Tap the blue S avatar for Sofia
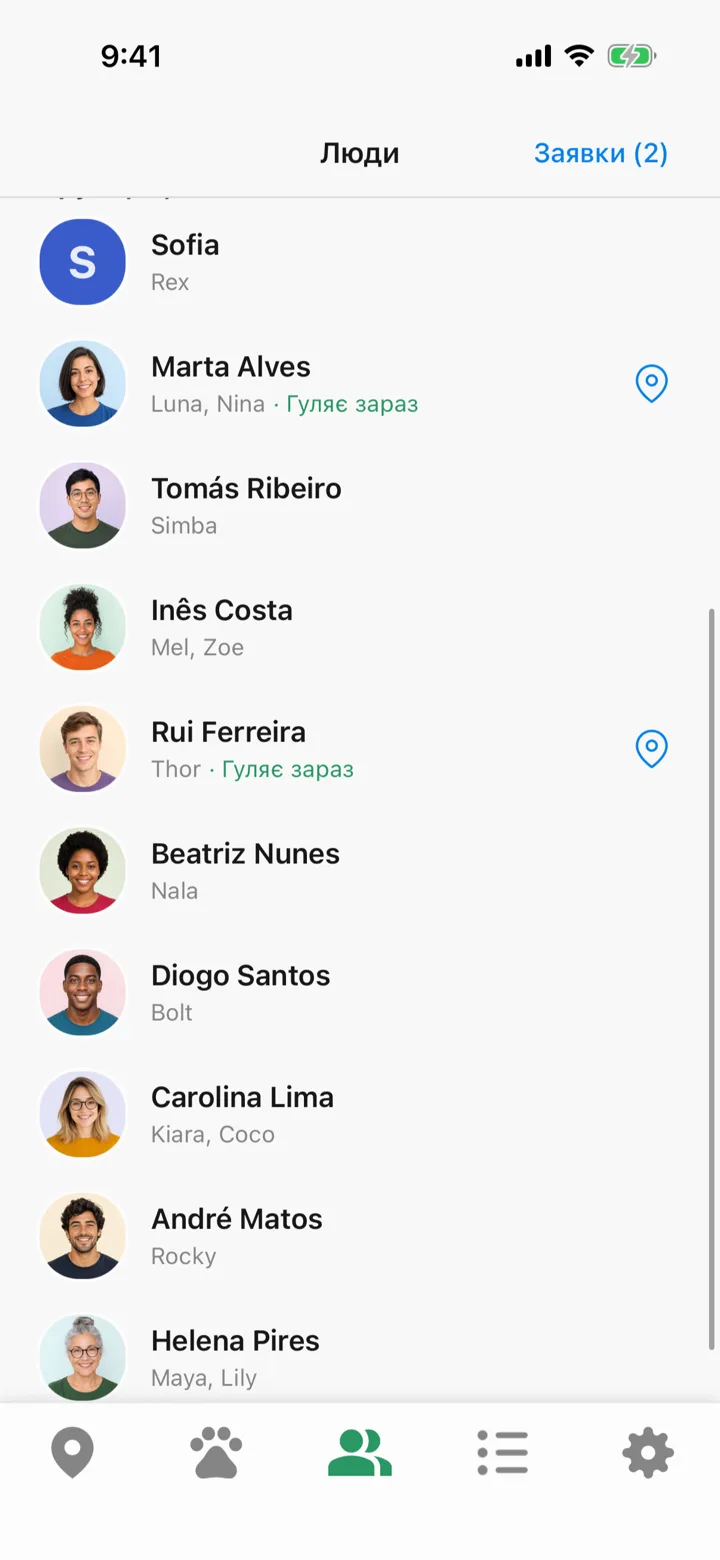 coord(83,262)
